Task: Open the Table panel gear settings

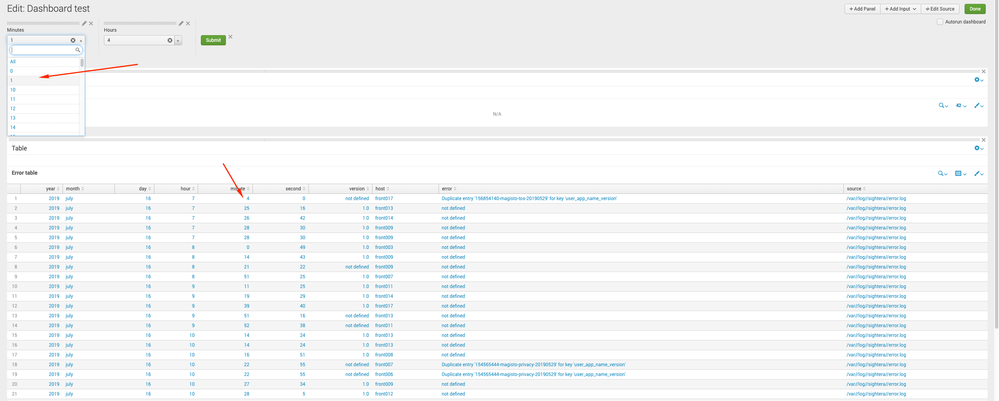Action: tap(978, 148)
